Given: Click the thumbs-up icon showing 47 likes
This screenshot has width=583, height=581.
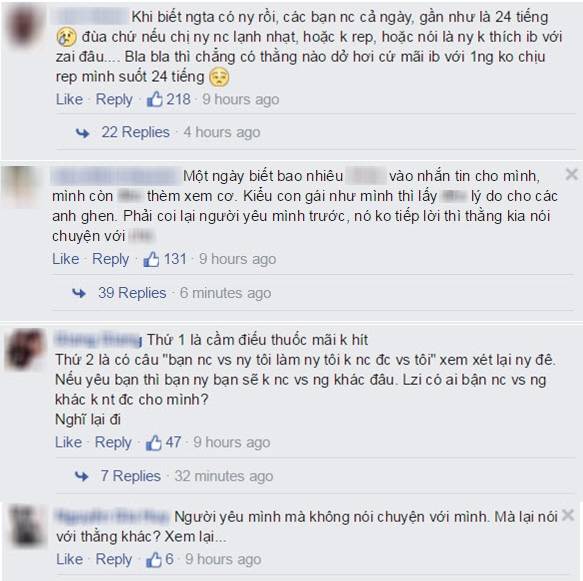Looking at the screenshot, I should tap(153, 442).
